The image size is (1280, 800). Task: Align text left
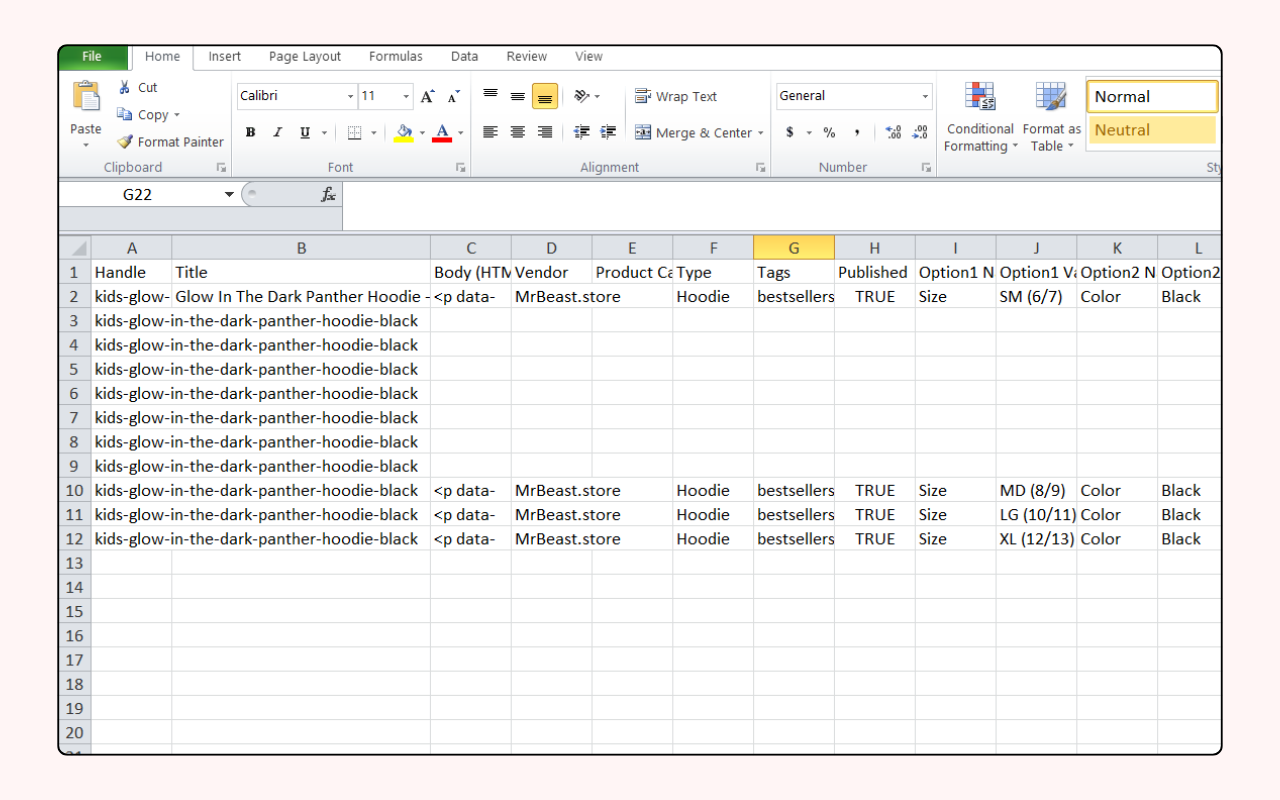pyautogui.click(x=491, y=132)
